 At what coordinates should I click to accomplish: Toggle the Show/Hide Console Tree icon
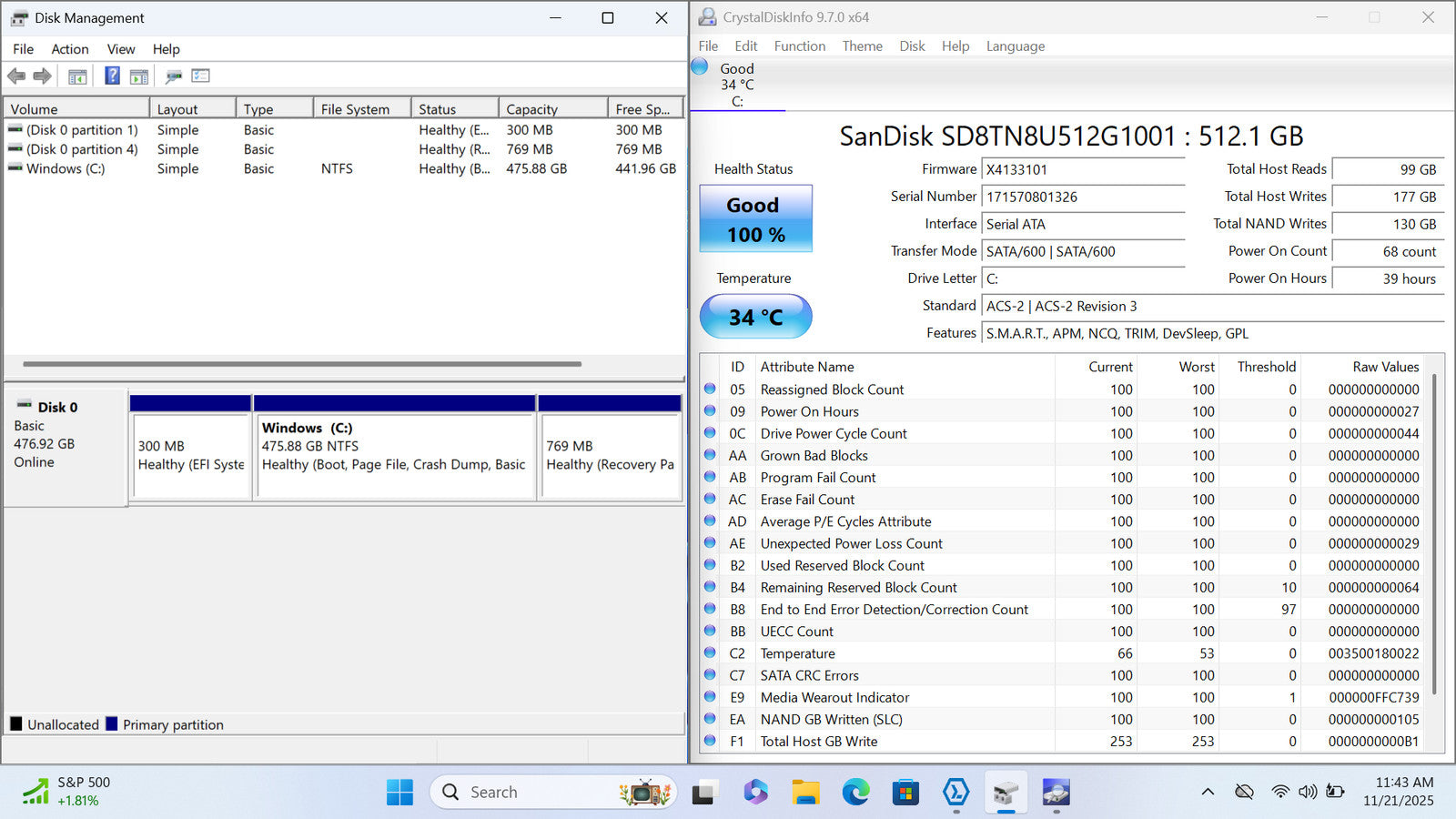(77, 76)
